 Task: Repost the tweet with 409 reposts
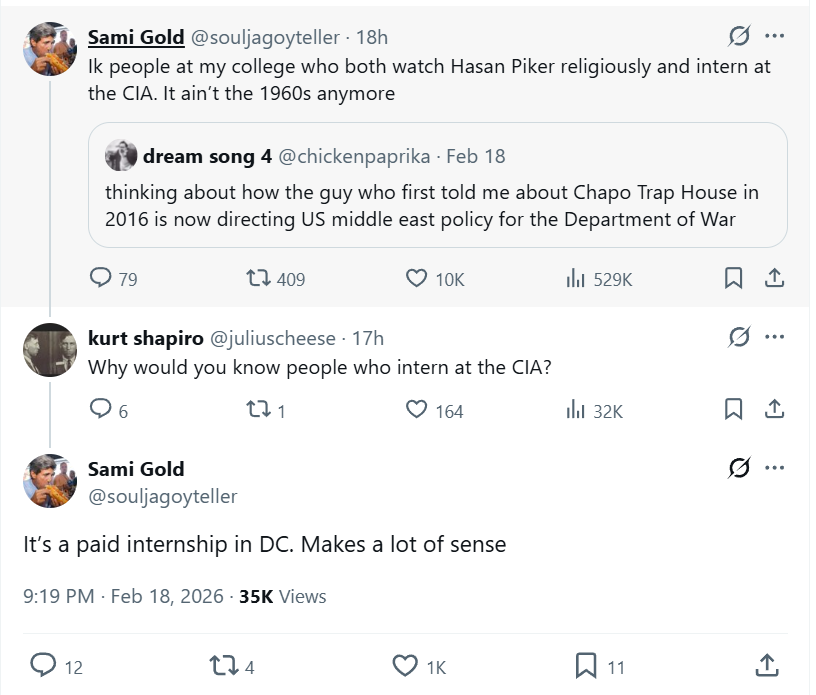pyautogui.click(x=260, y=279)
